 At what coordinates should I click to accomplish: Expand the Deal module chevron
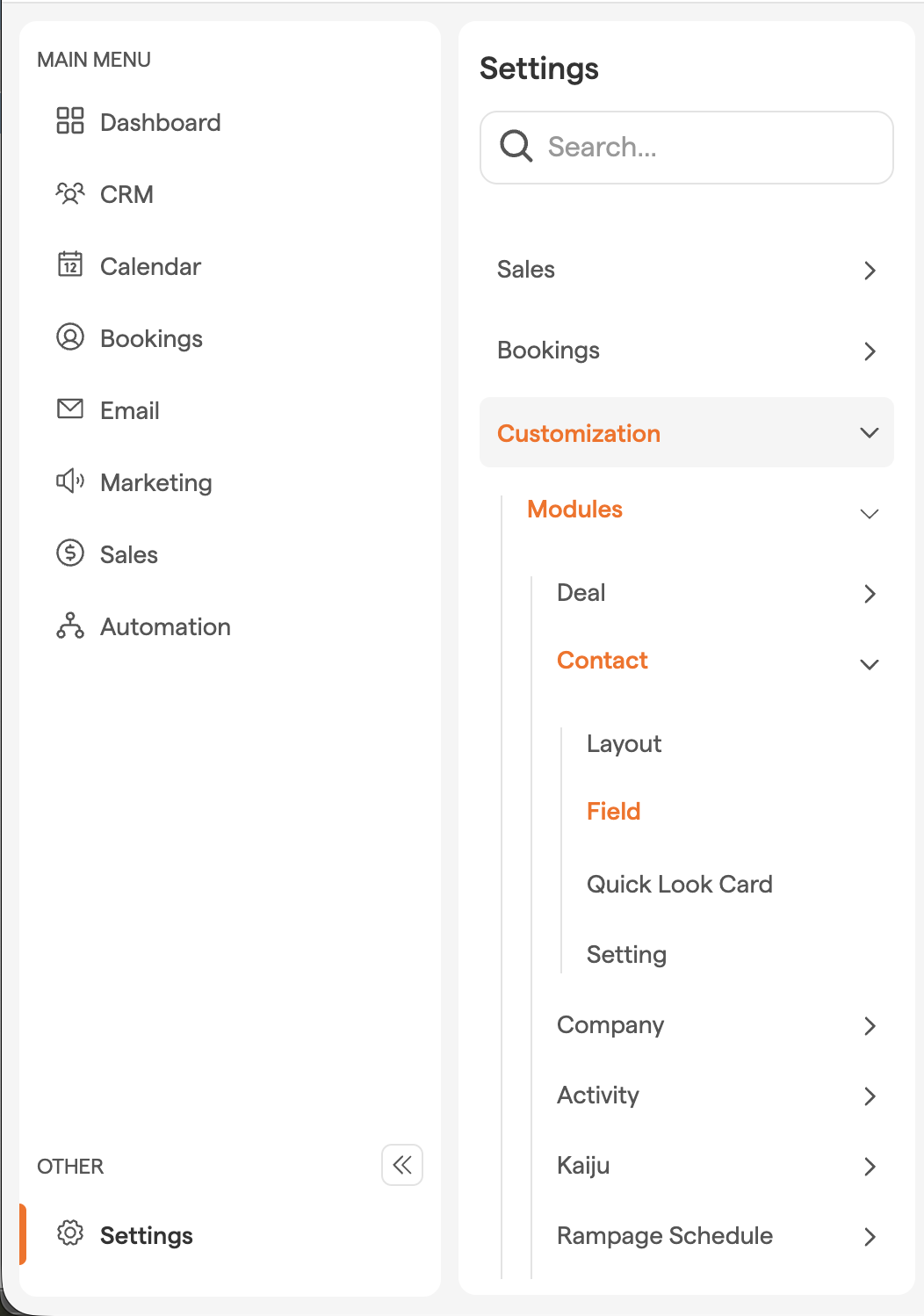coord(870,594)
